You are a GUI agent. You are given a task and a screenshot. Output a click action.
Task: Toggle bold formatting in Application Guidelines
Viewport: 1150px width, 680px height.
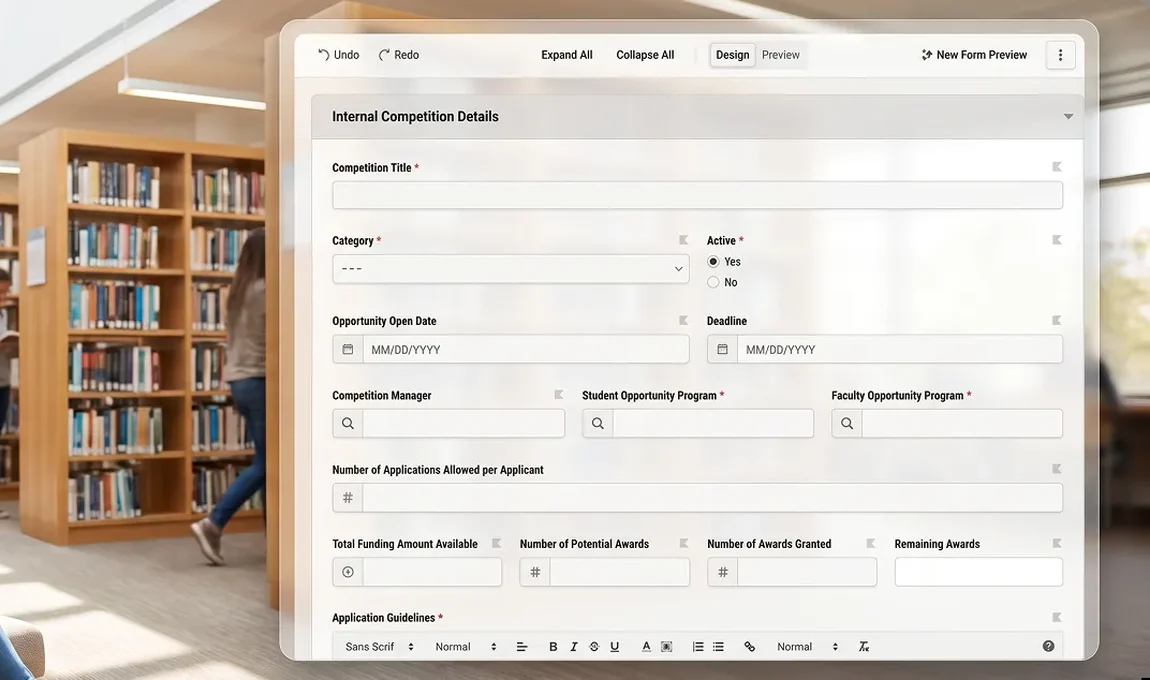553,646
